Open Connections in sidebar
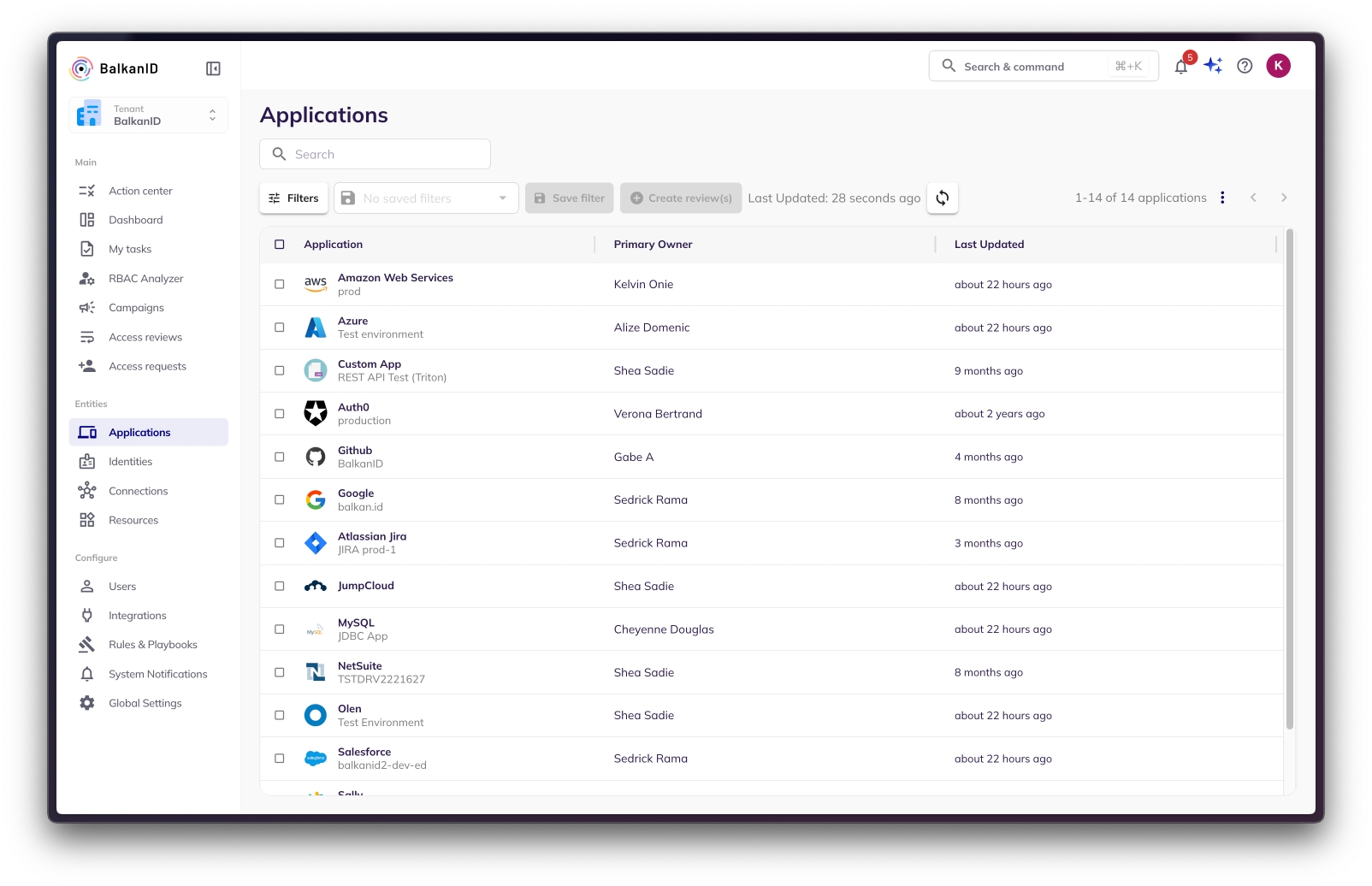Viewport: 1372px width, 886px height. 148,491
